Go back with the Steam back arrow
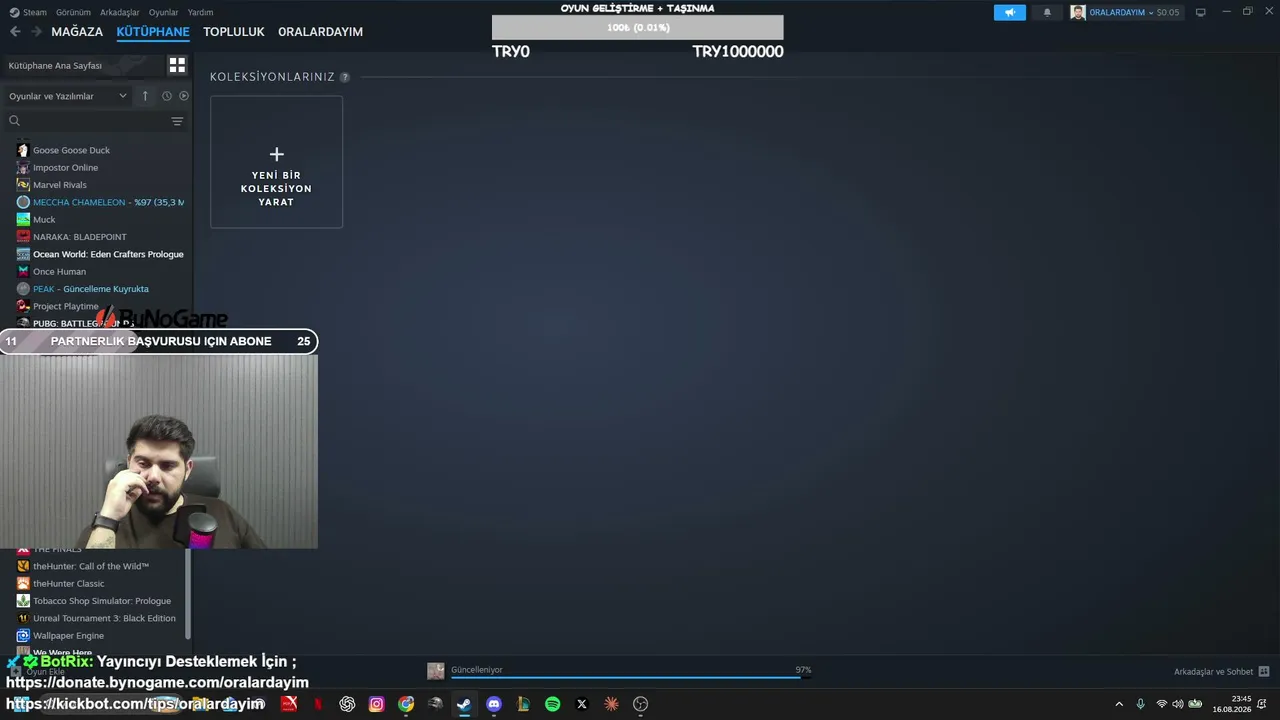Screen dimensions: 1280x720 (15, 32)
